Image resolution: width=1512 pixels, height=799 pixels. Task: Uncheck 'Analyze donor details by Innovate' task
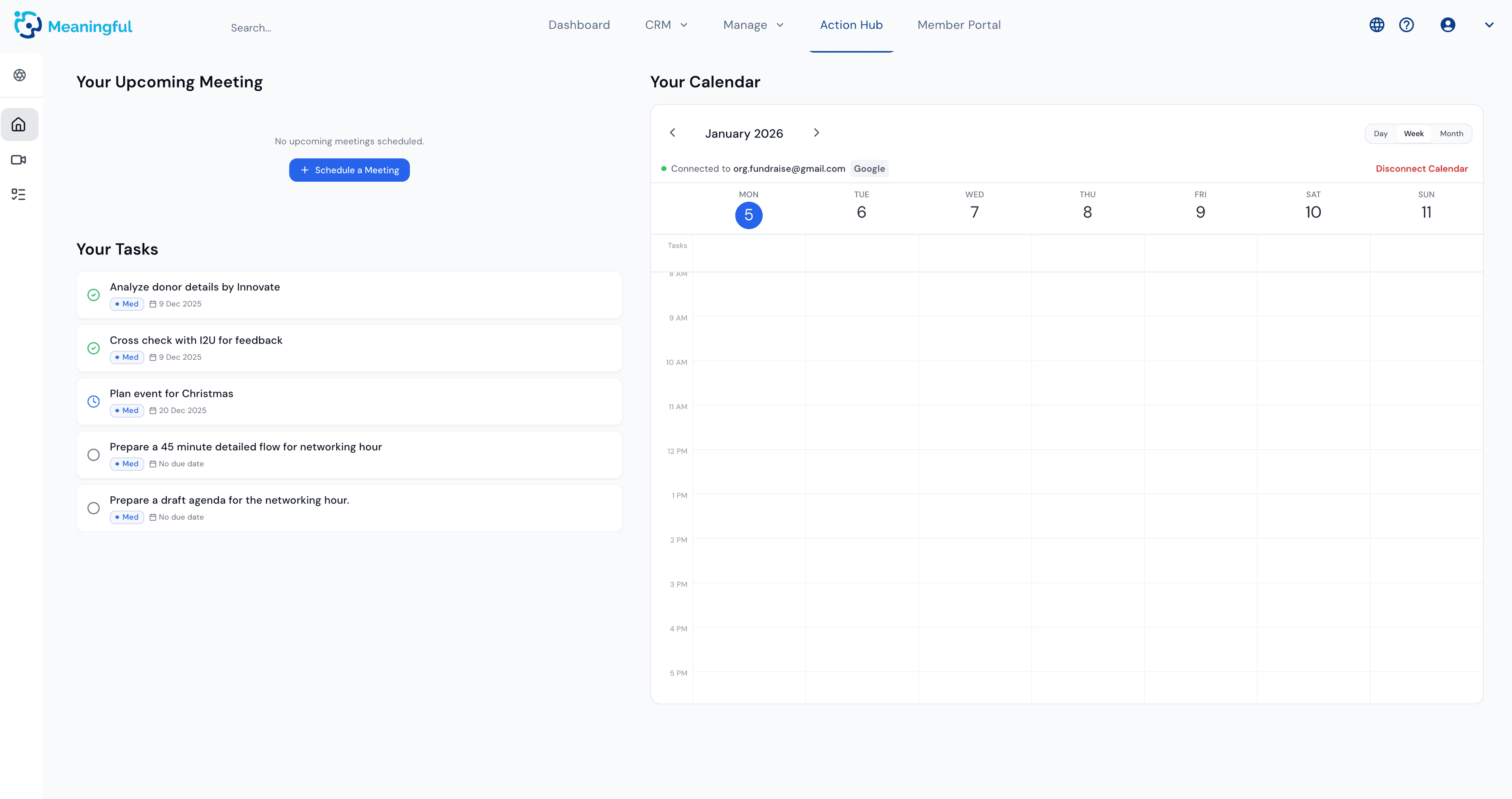point(94,295)
